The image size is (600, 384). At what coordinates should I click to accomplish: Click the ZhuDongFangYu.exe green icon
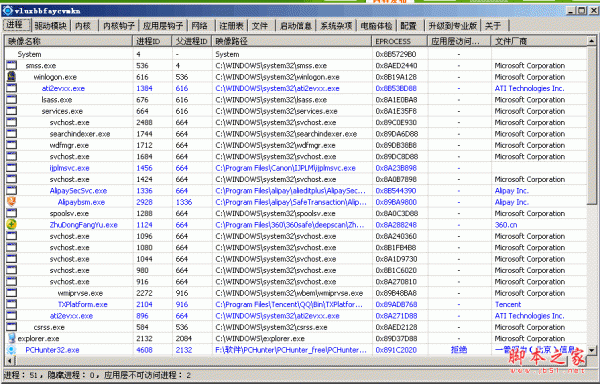click(11, 225)
